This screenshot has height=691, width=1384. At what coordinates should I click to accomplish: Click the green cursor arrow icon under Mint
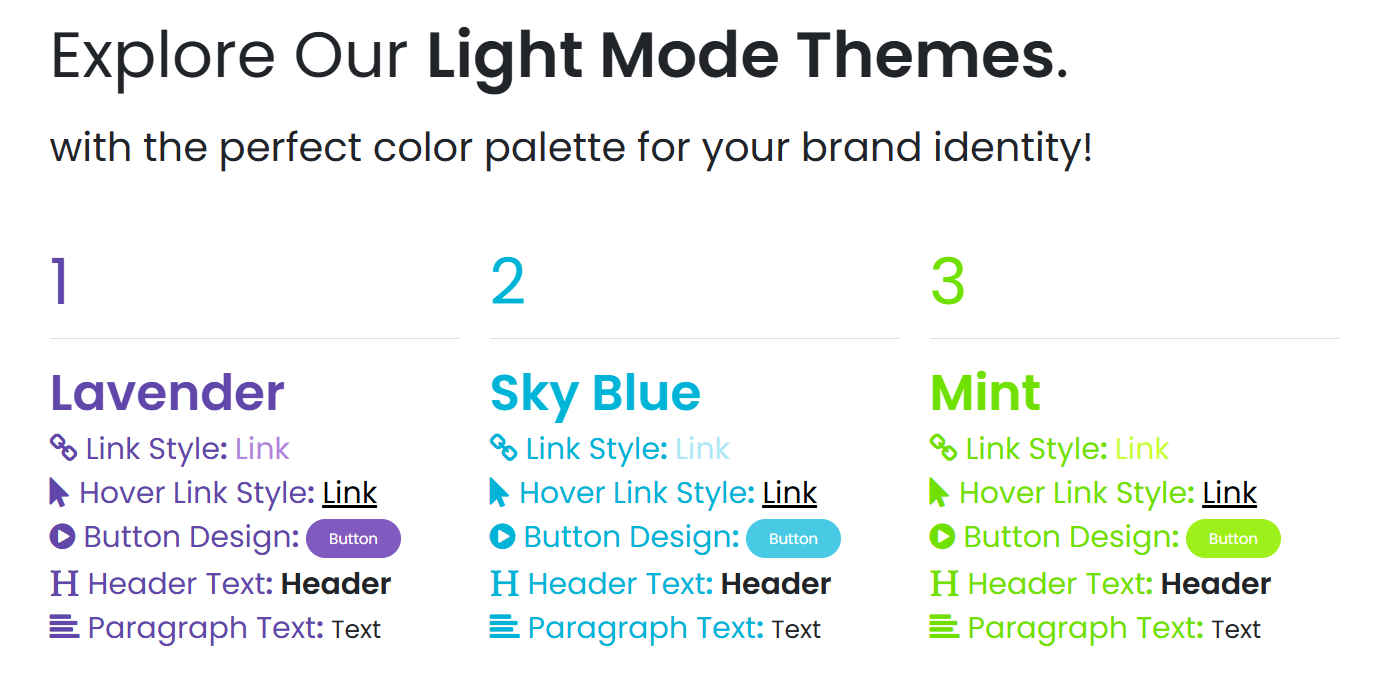[x=938, y=492]
